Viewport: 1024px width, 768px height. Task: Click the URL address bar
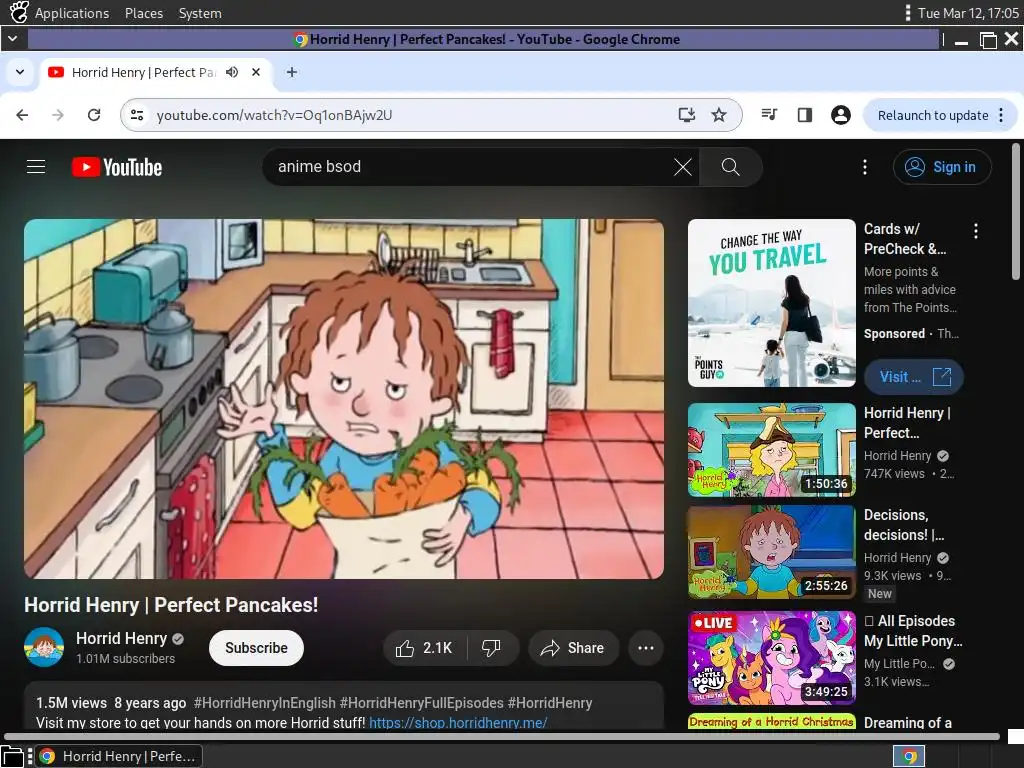click(x=431, y=115)
